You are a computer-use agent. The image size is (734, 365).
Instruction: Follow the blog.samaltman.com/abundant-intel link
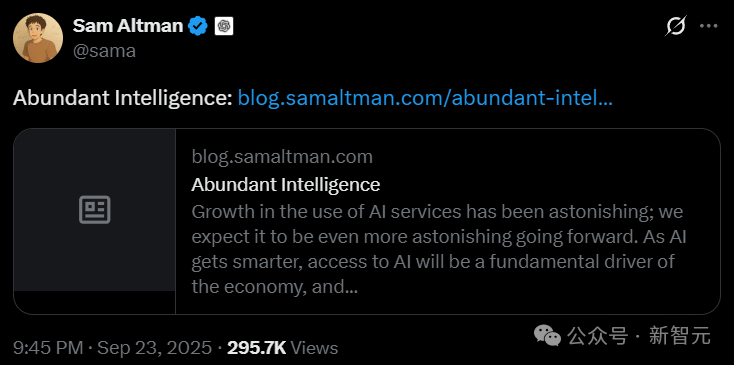425,98
